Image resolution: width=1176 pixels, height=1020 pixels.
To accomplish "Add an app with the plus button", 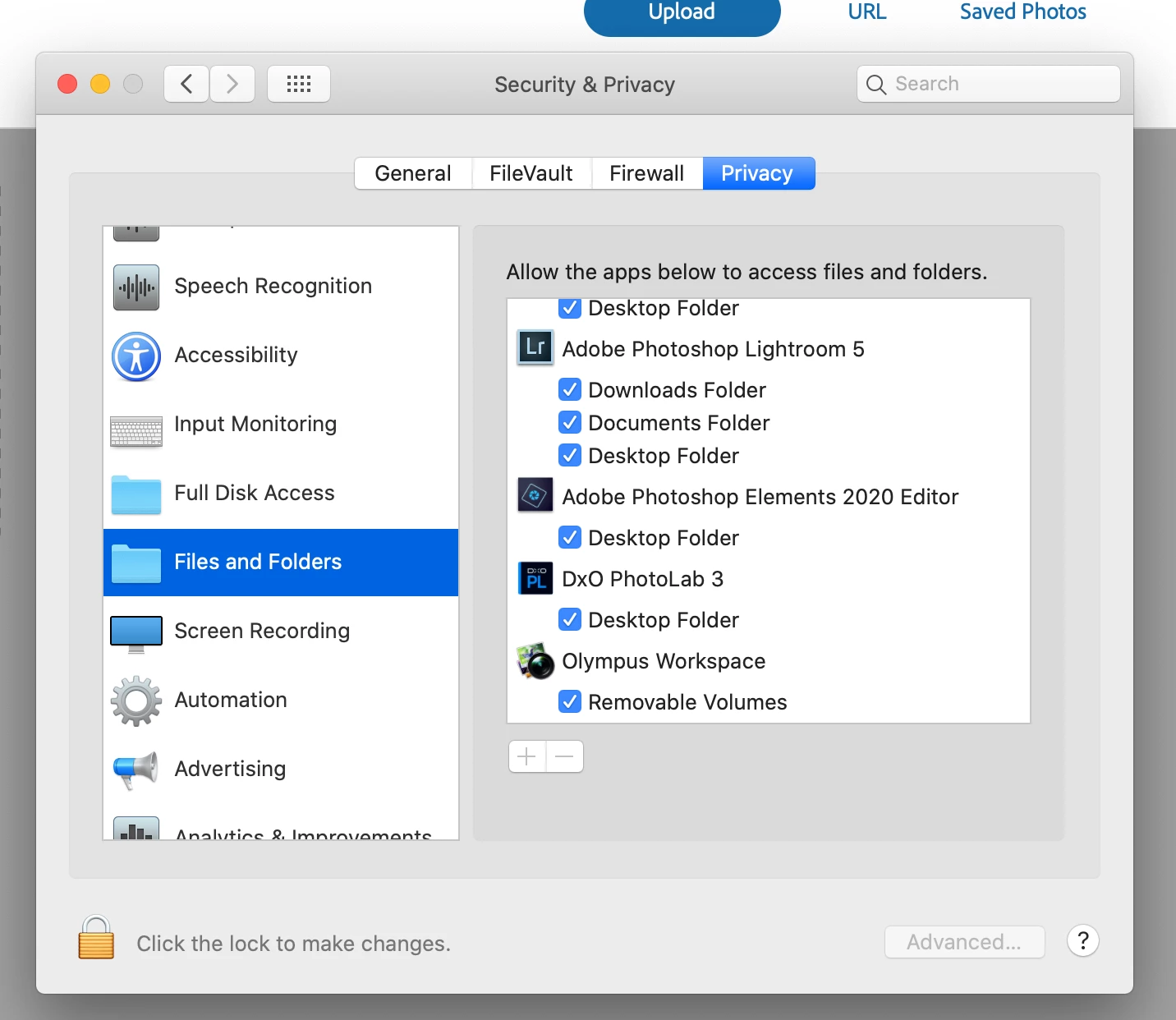I will click(x=527, y=756).
